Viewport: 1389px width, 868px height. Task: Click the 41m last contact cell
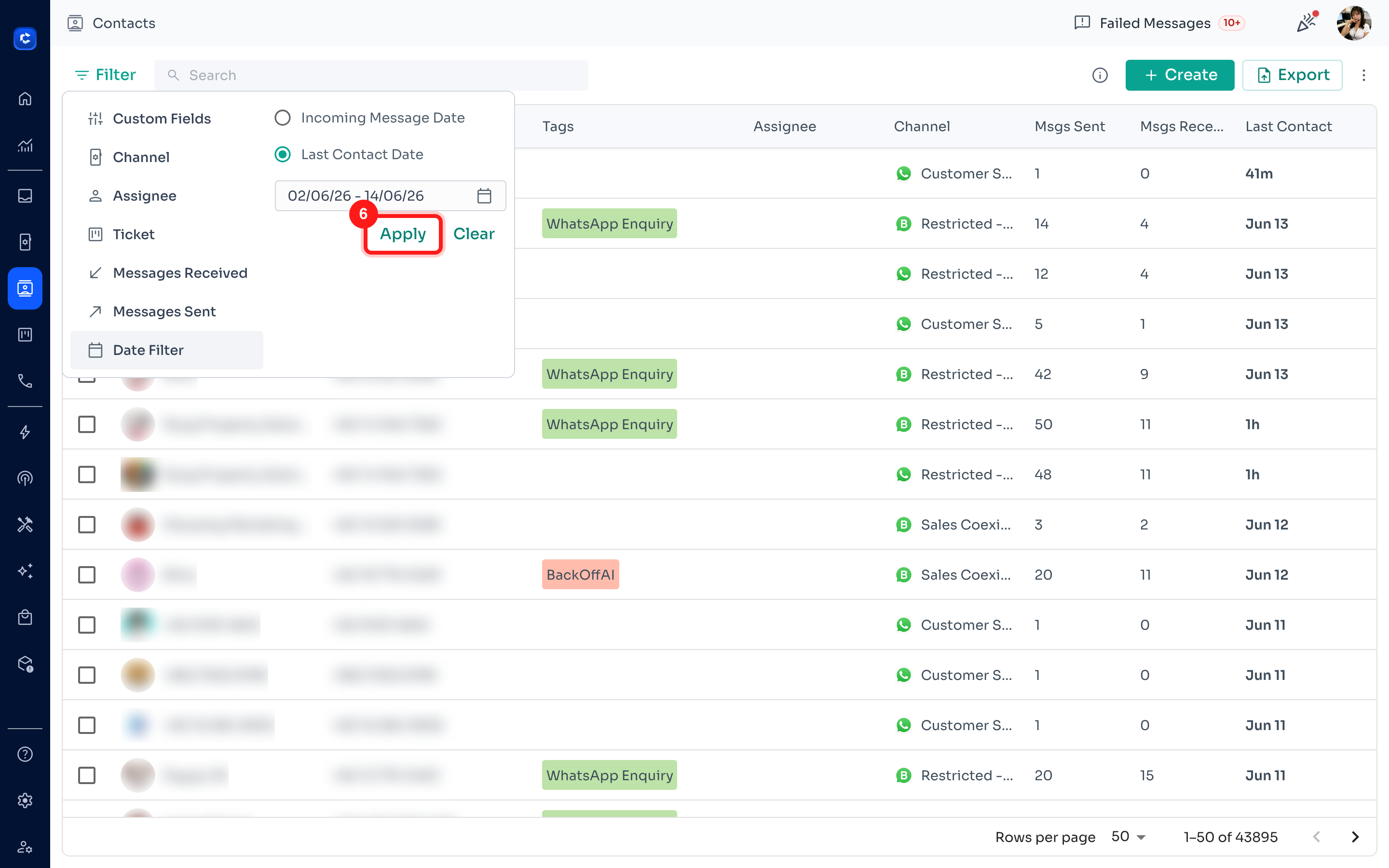(1259, 174)
